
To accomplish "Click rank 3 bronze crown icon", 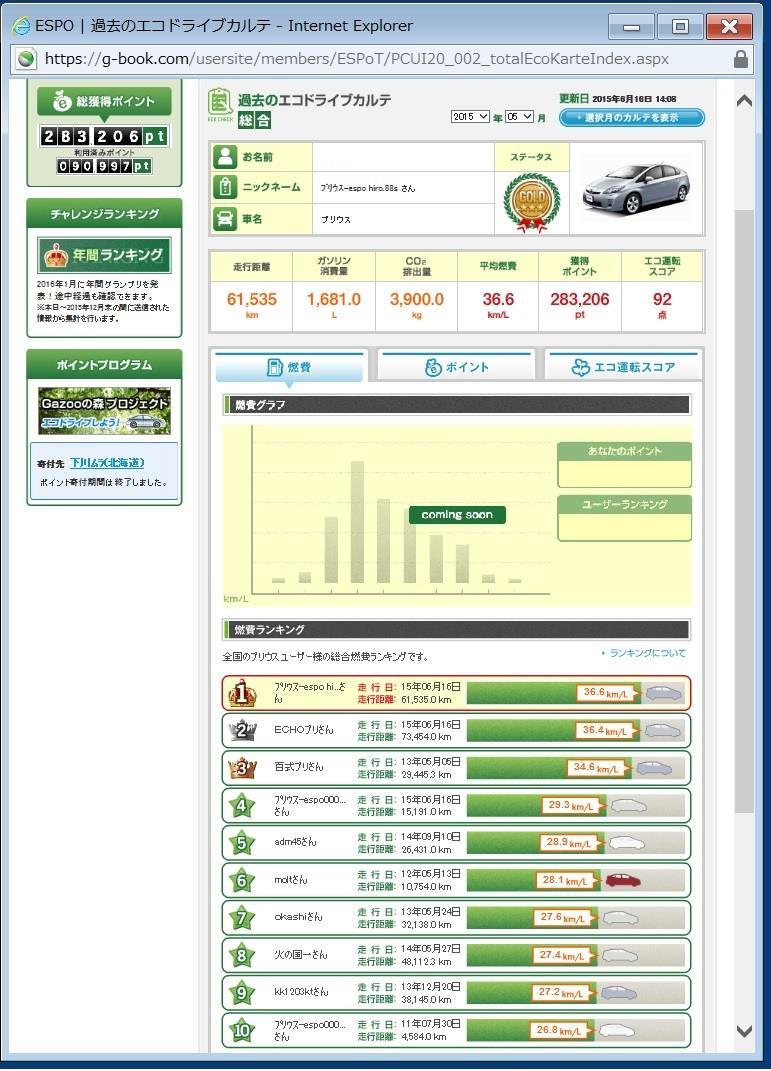I will click(242, 768).
